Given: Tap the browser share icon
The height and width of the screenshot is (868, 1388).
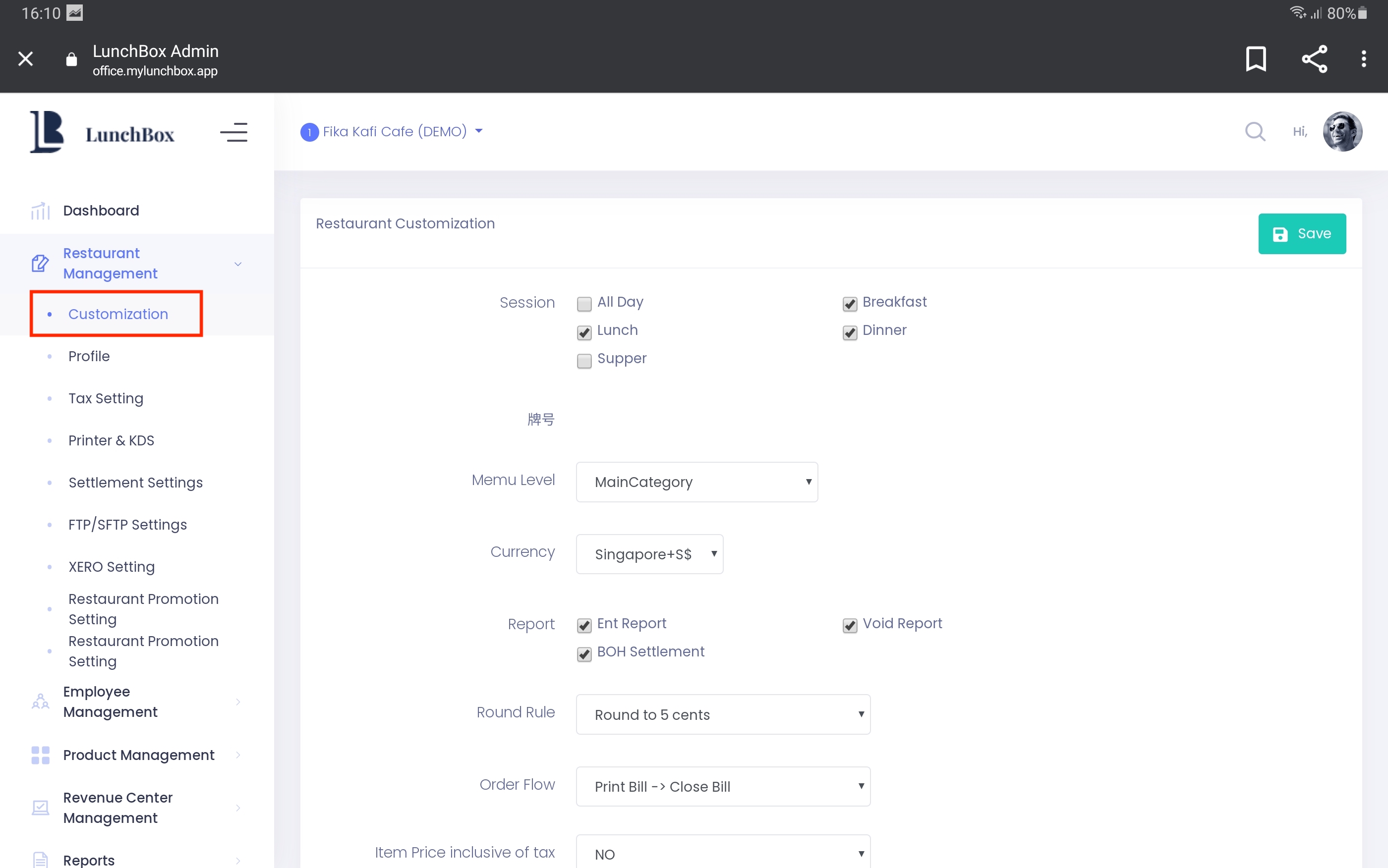Looking at the screenshot, I should (1314, 58).
